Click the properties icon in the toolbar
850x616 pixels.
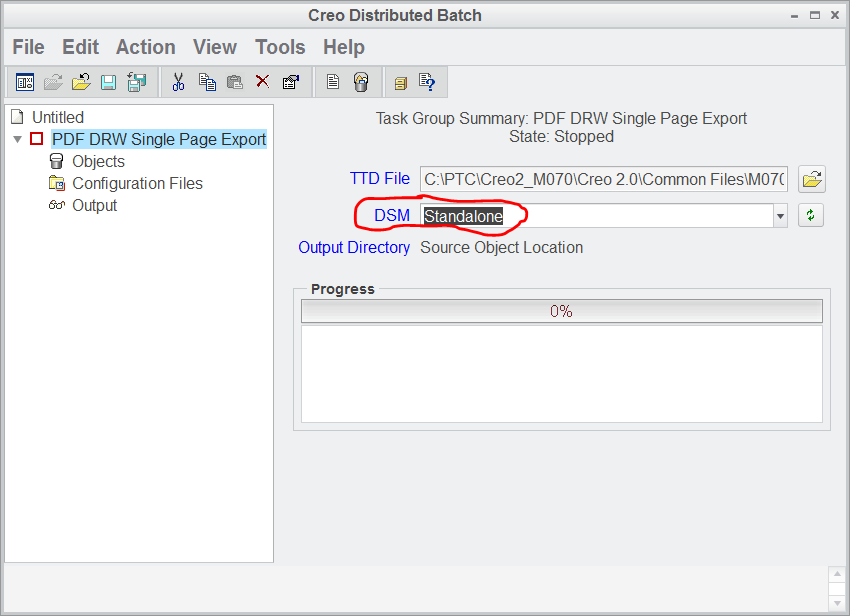pyautogui.click(x=291, y=82)
